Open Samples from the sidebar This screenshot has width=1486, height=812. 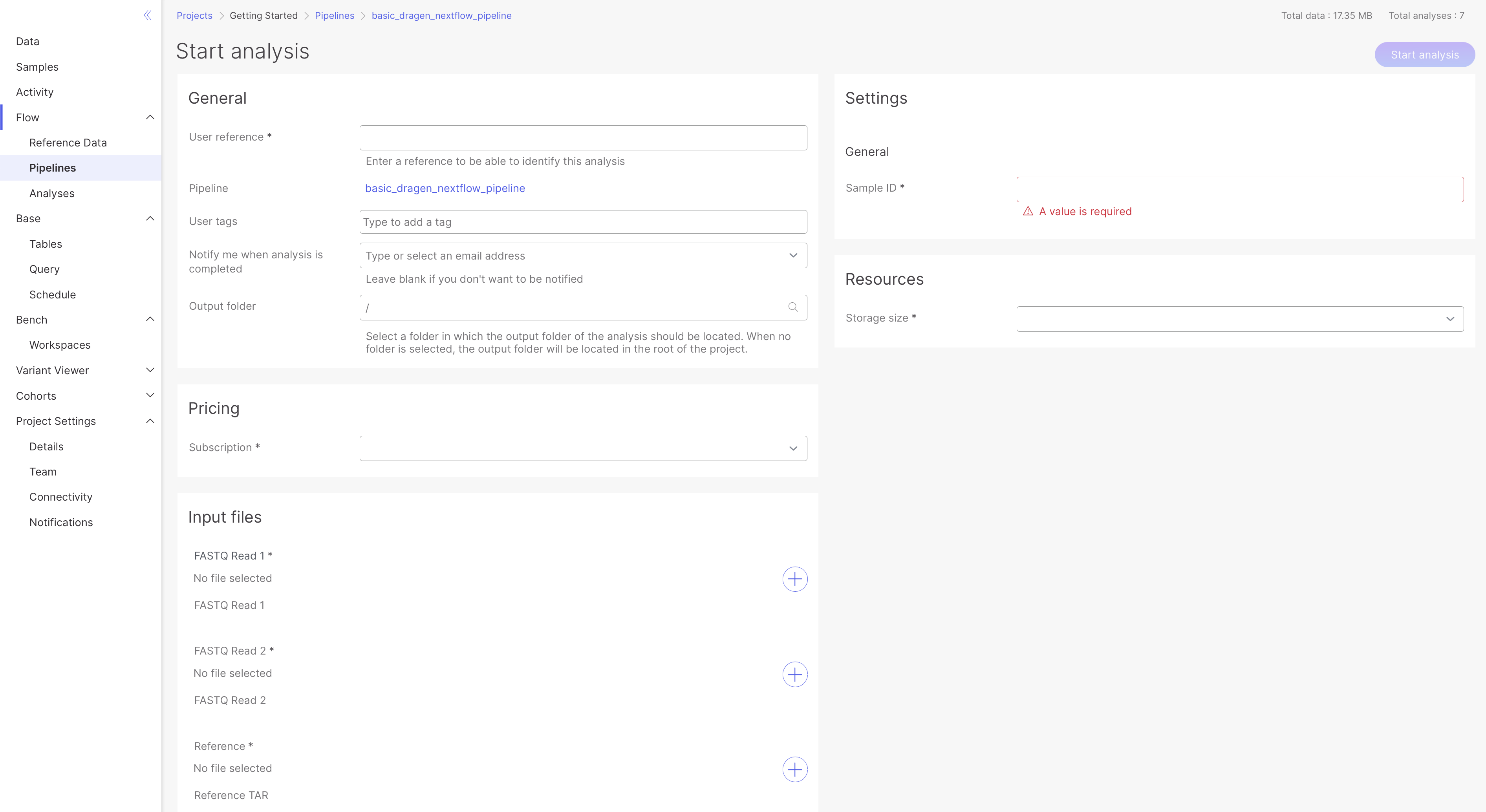point(37,67)
